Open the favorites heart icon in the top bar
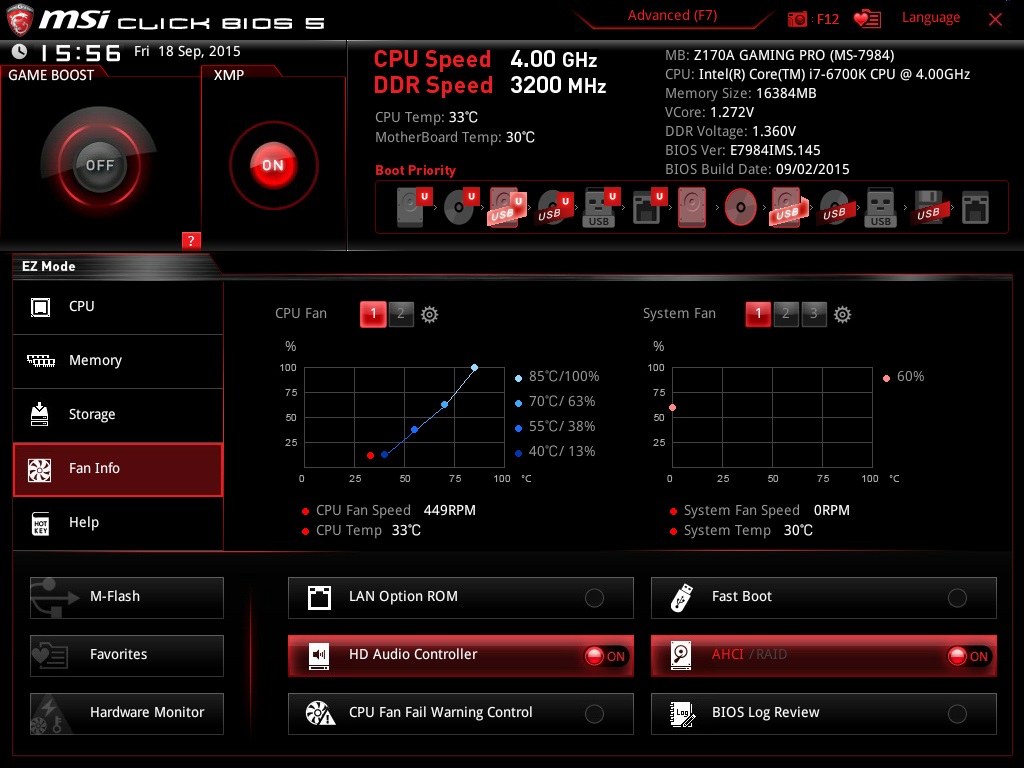The image size is (1024, 768). point(867,19)
